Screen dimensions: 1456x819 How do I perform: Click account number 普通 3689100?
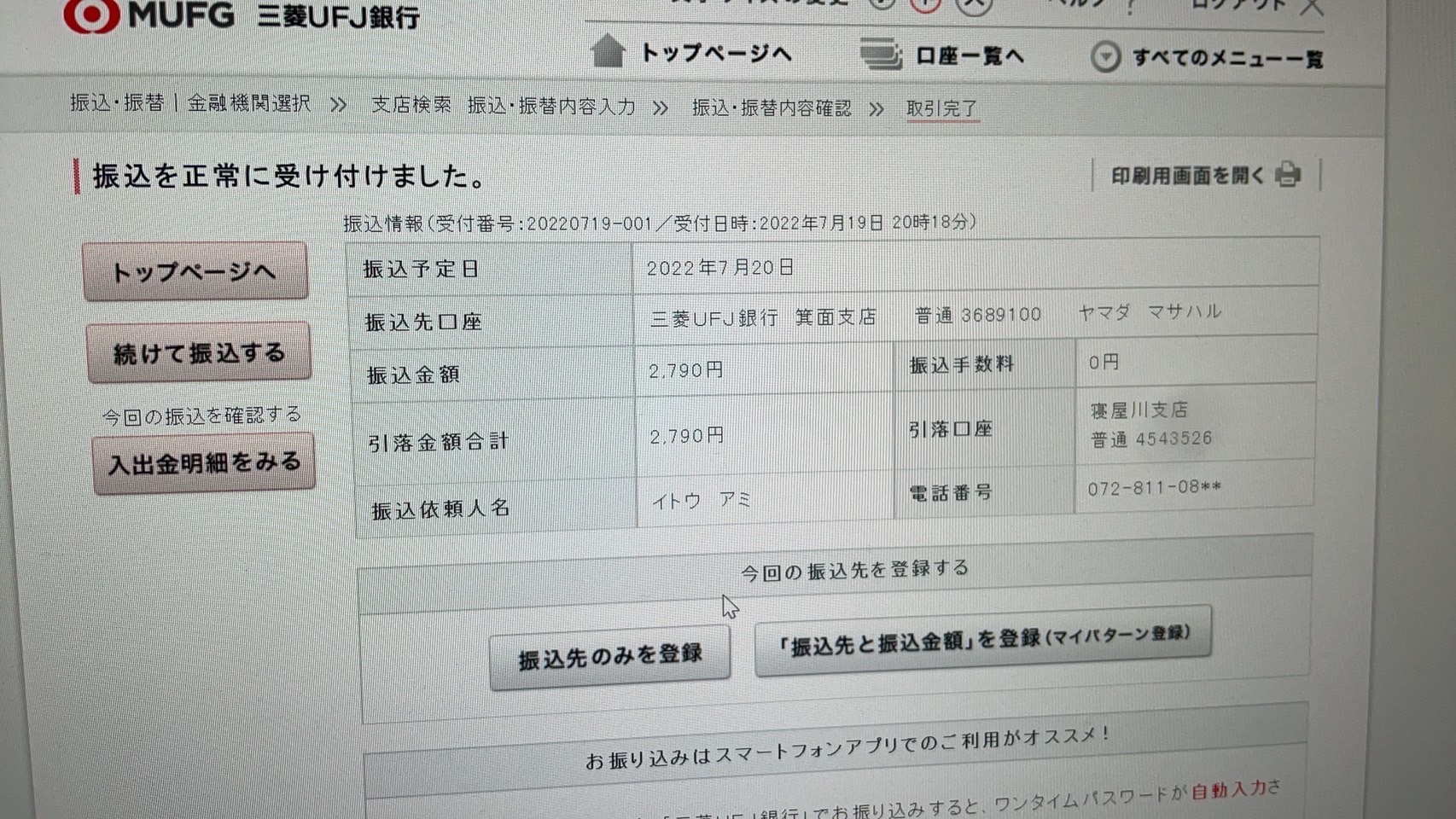pyautogui.click(x=978, y=315)
